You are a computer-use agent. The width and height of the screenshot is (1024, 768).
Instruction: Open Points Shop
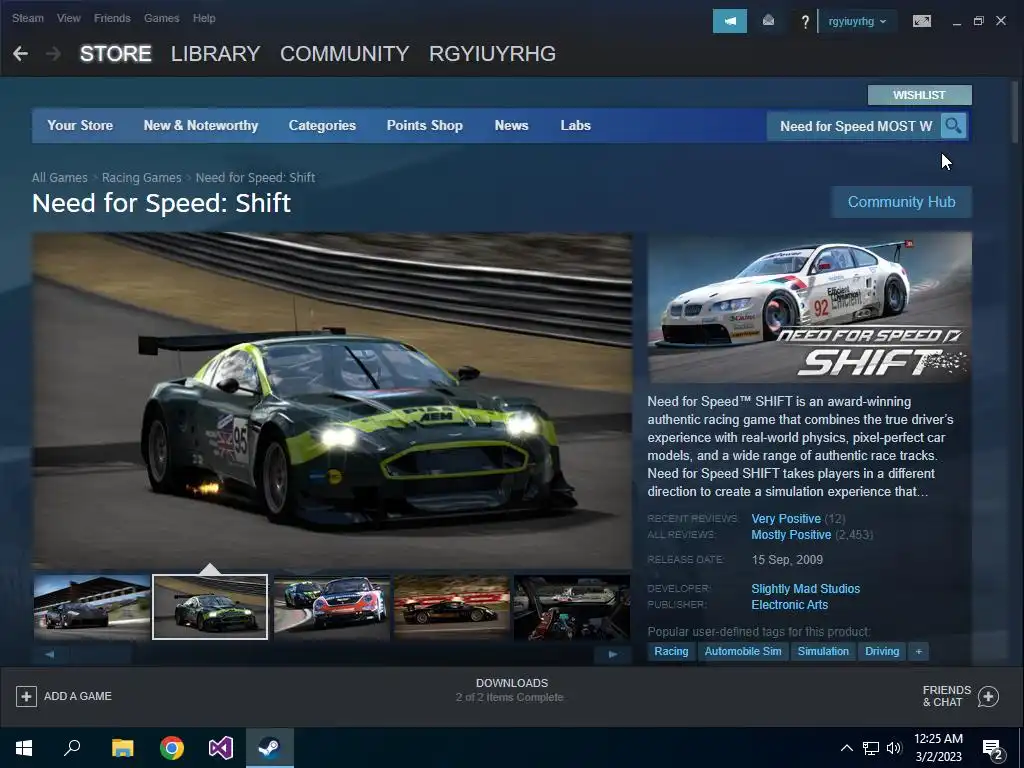pyautogui.click(x=424, y=125)
